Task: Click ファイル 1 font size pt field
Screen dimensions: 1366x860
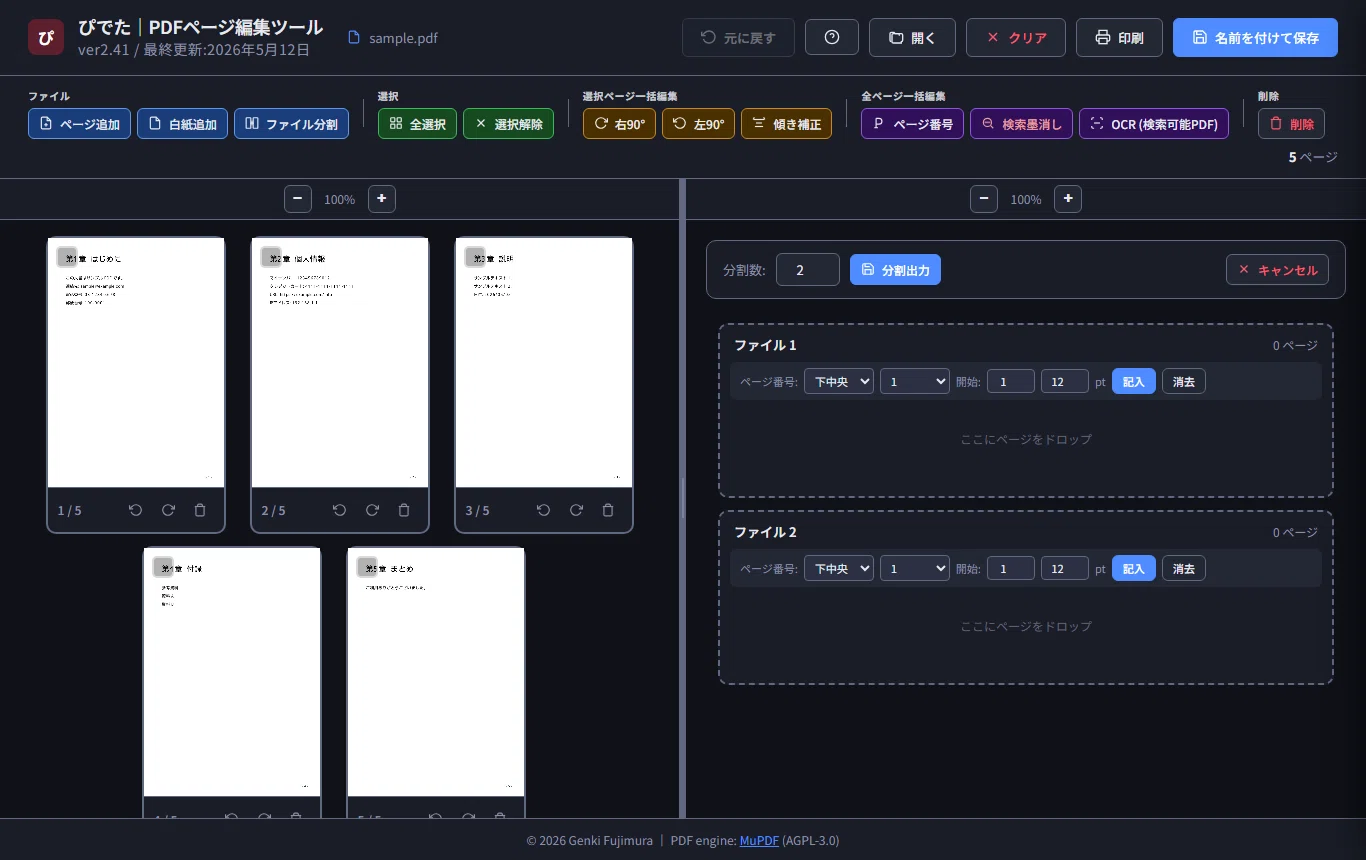Action: pos(1065,381)
